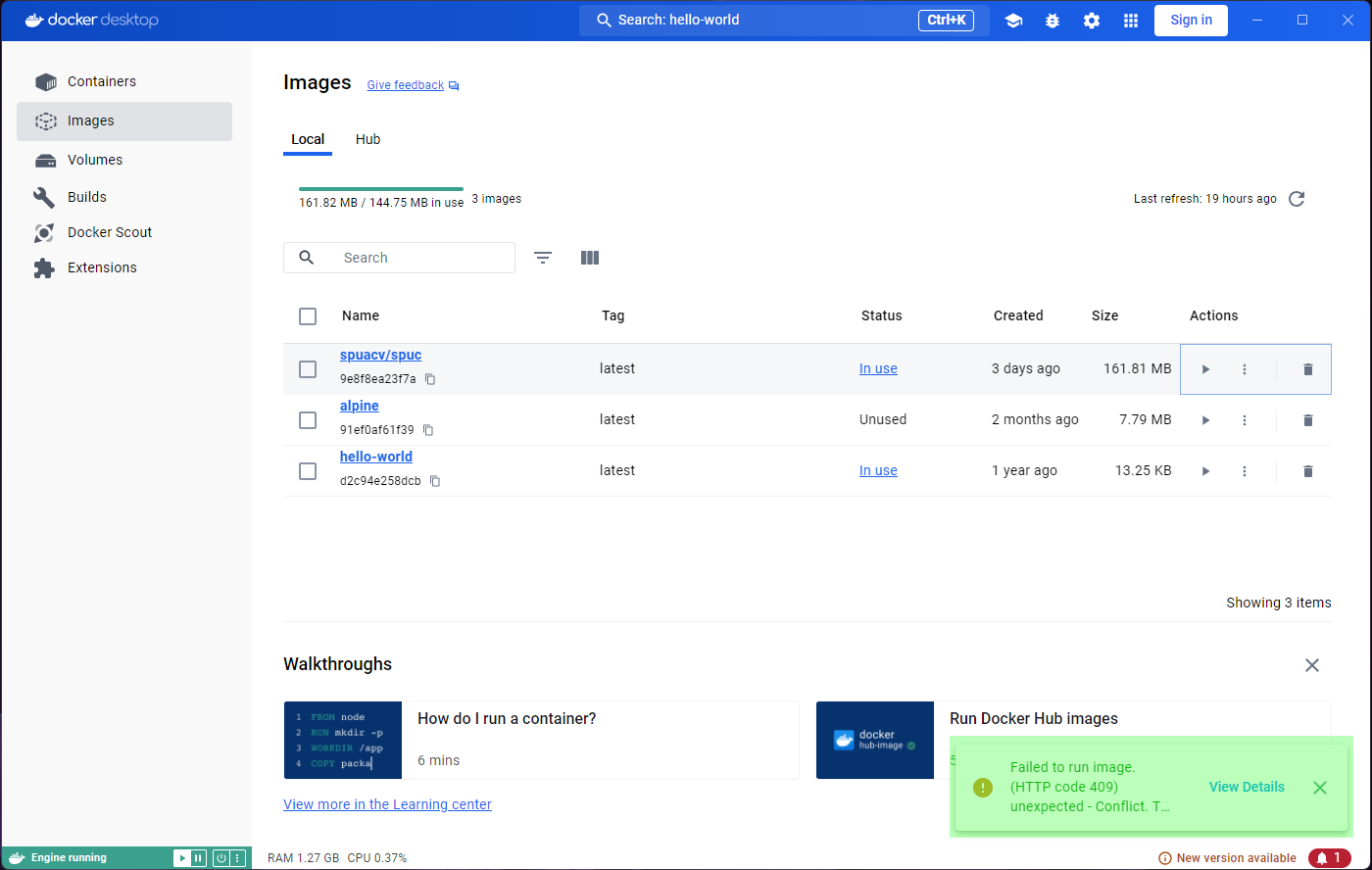
Task: Select Images in the sidebar
Action: (x=124, y=121)
